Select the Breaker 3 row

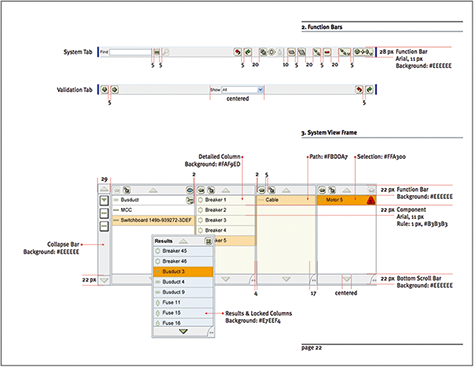[x=226, y=220]
